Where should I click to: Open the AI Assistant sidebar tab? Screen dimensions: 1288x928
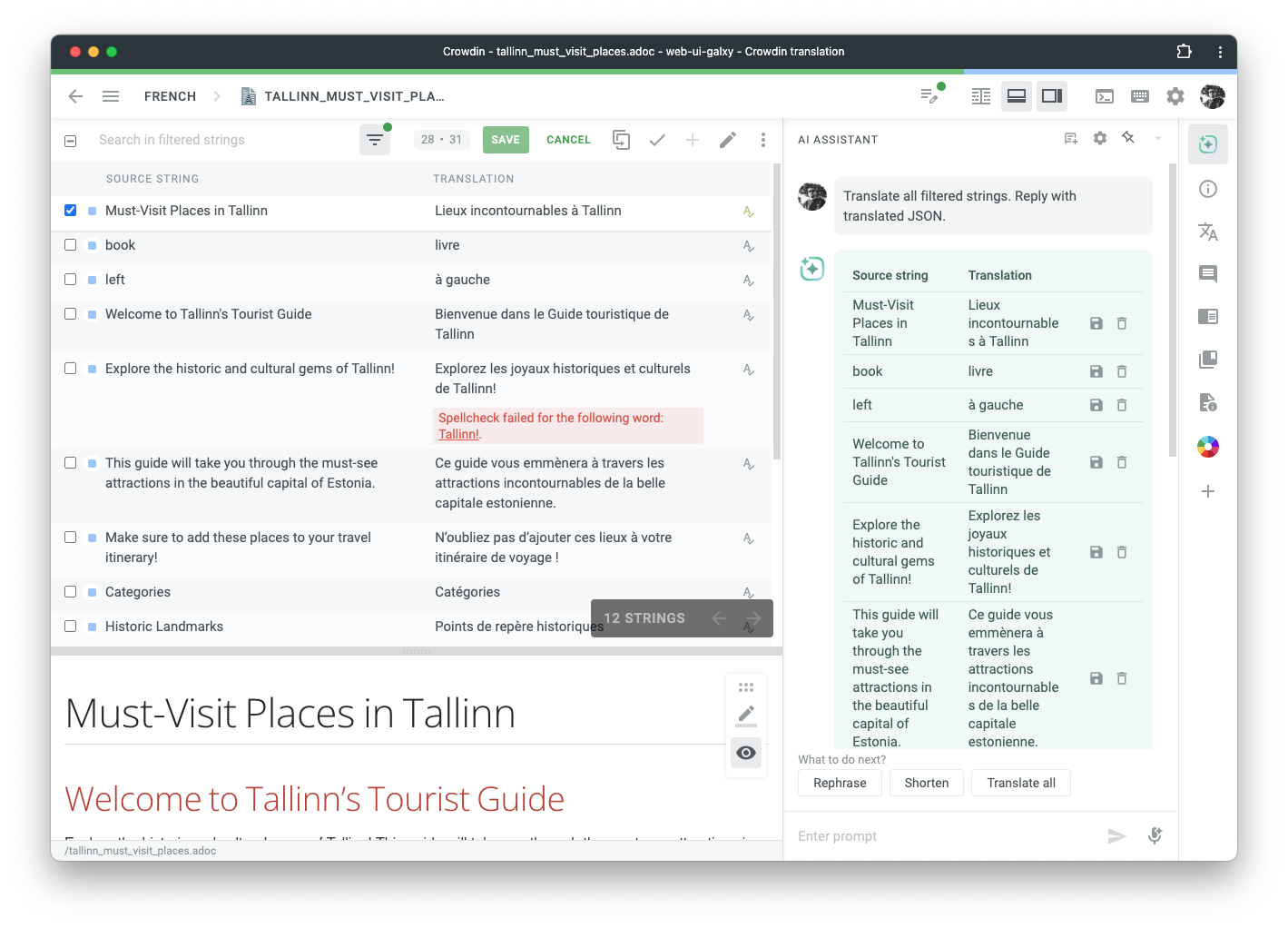click(1208, 144)
